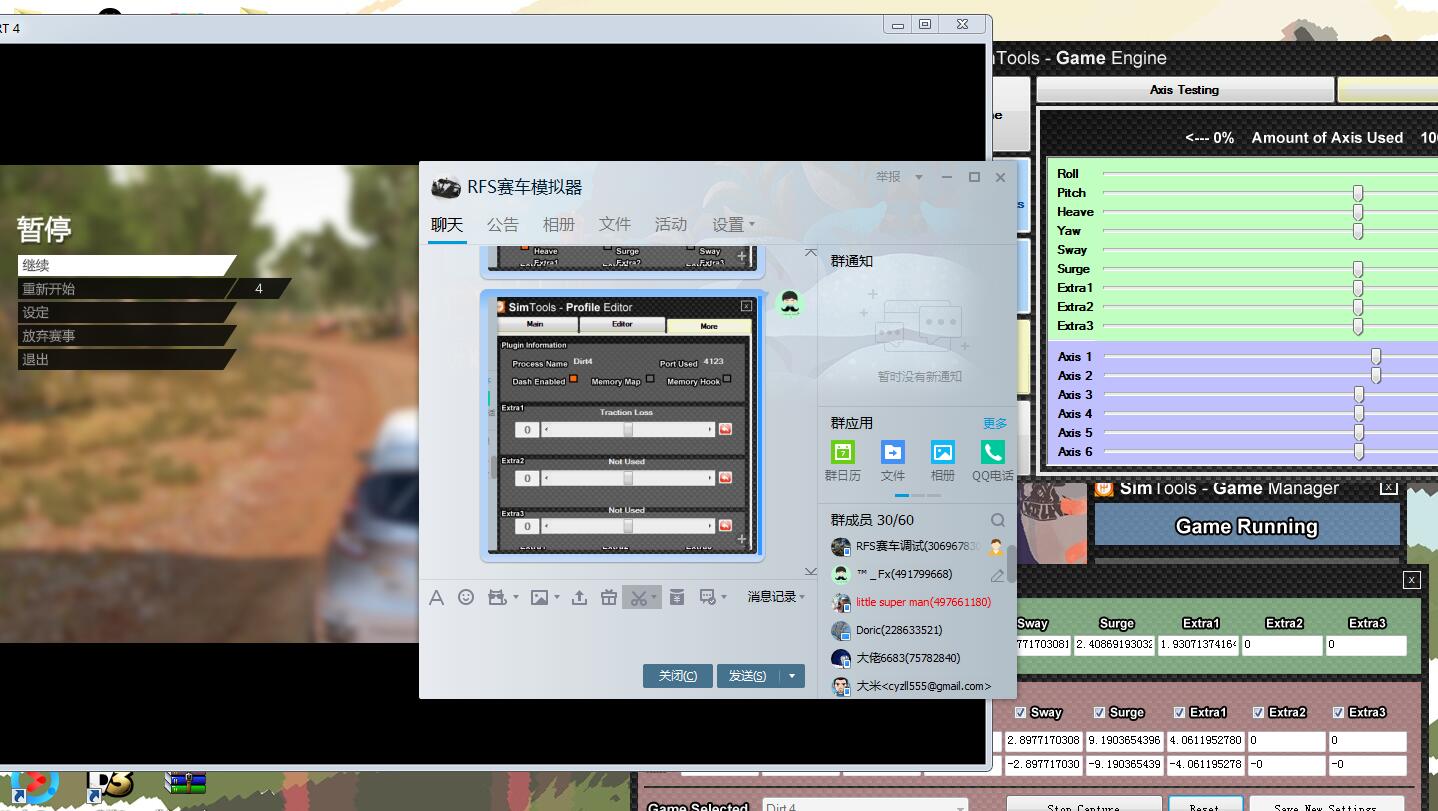Open the dropdown arrow next to 举报
The image size is (1438, 811).
pos(919,177)
